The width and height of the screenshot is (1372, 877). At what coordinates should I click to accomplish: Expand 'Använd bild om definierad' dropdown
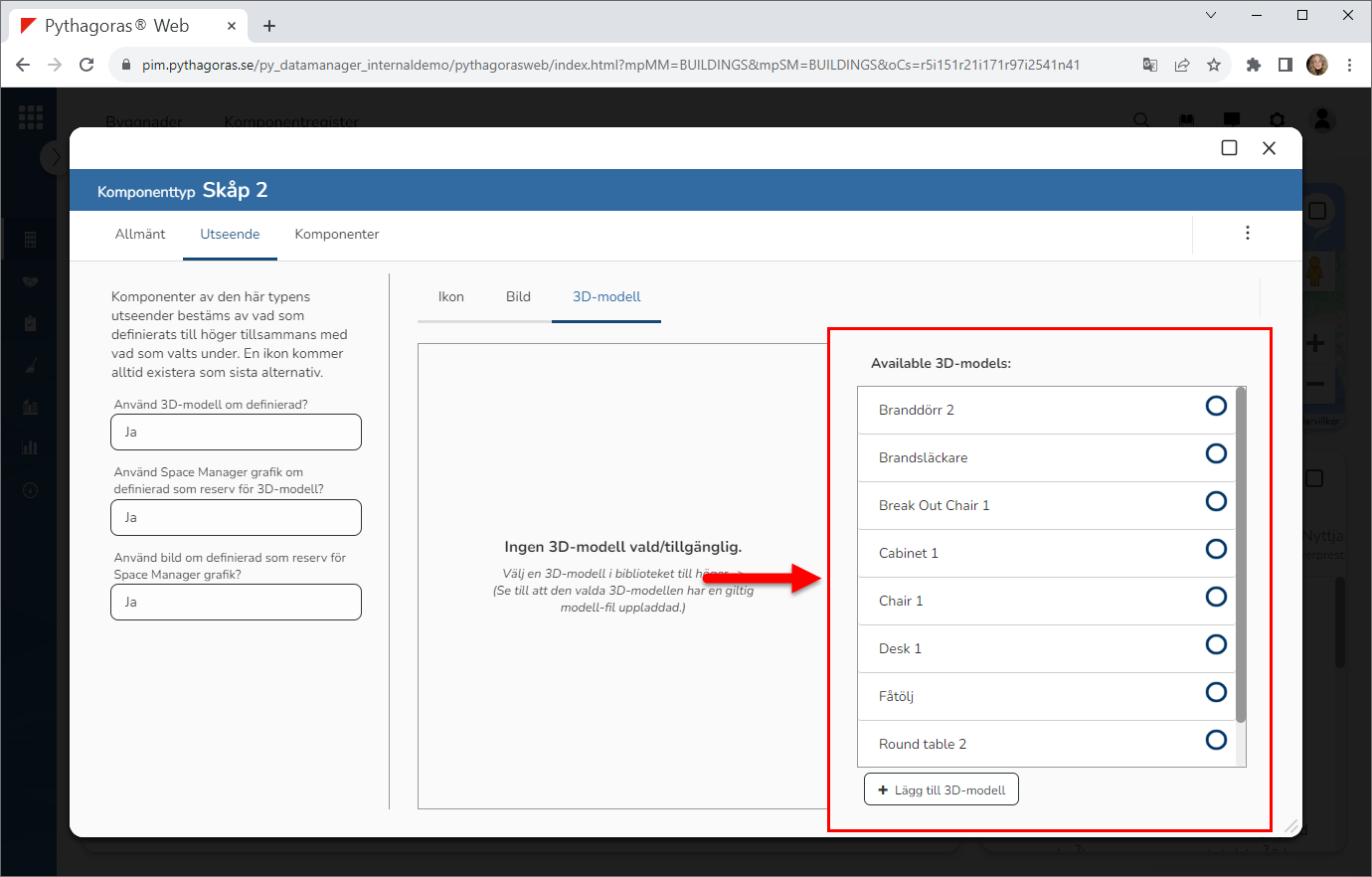click(236, 603)
